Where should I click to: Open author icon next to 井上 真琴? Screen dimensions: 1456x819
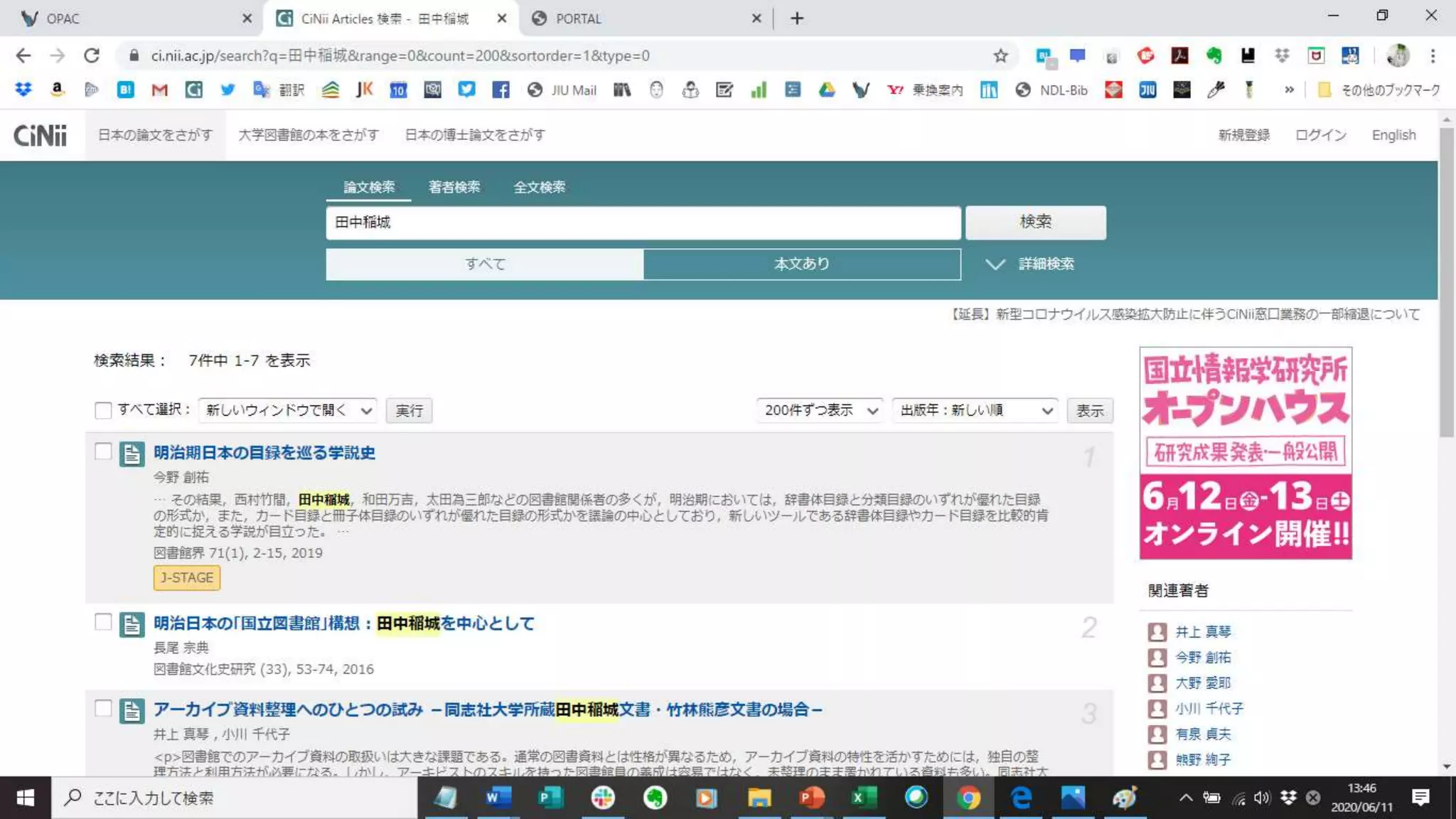point(1157,631)
